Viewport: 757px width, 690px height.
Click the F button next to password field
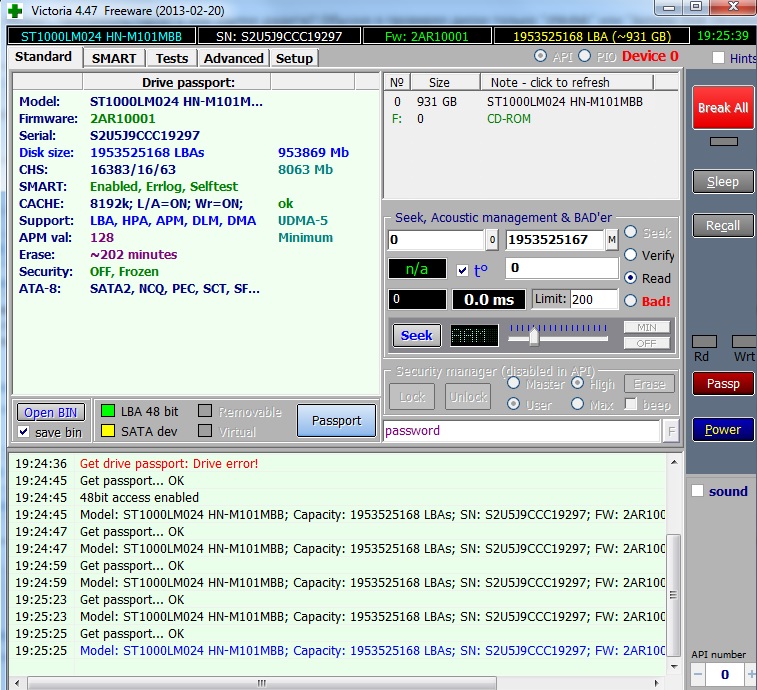670,431
